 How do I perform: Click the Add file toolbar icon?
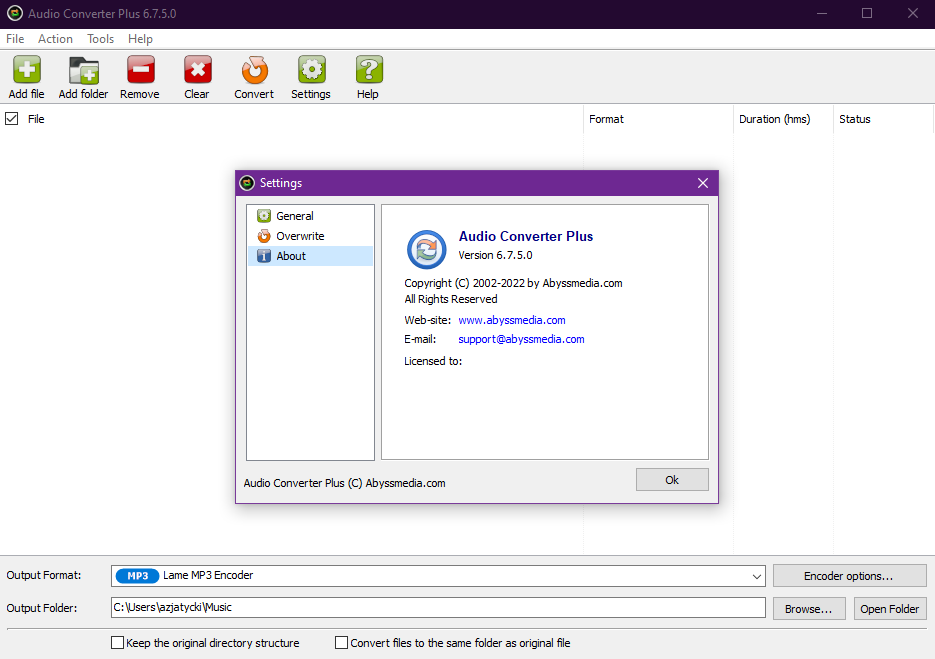(27, 70)
